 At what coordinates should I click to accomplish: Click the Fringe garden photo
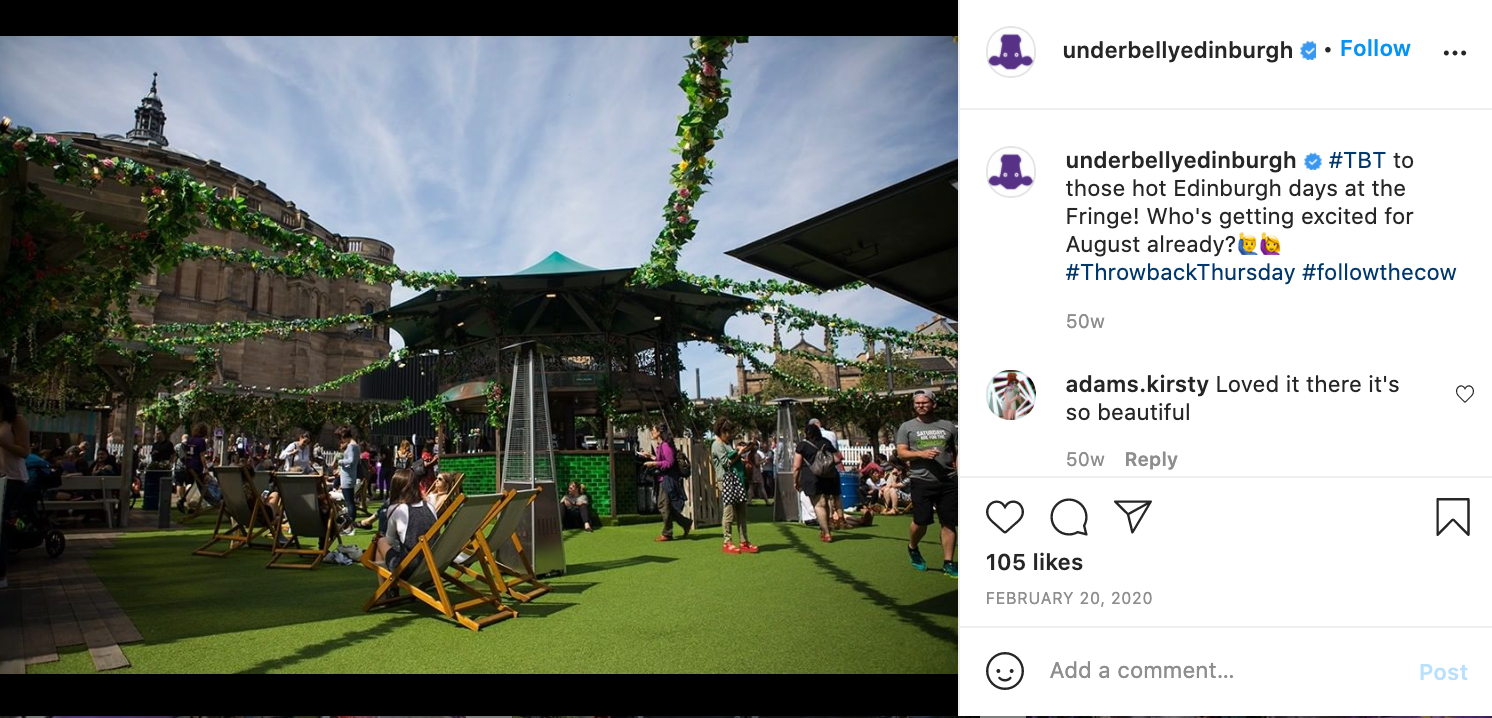click(479, 355)
